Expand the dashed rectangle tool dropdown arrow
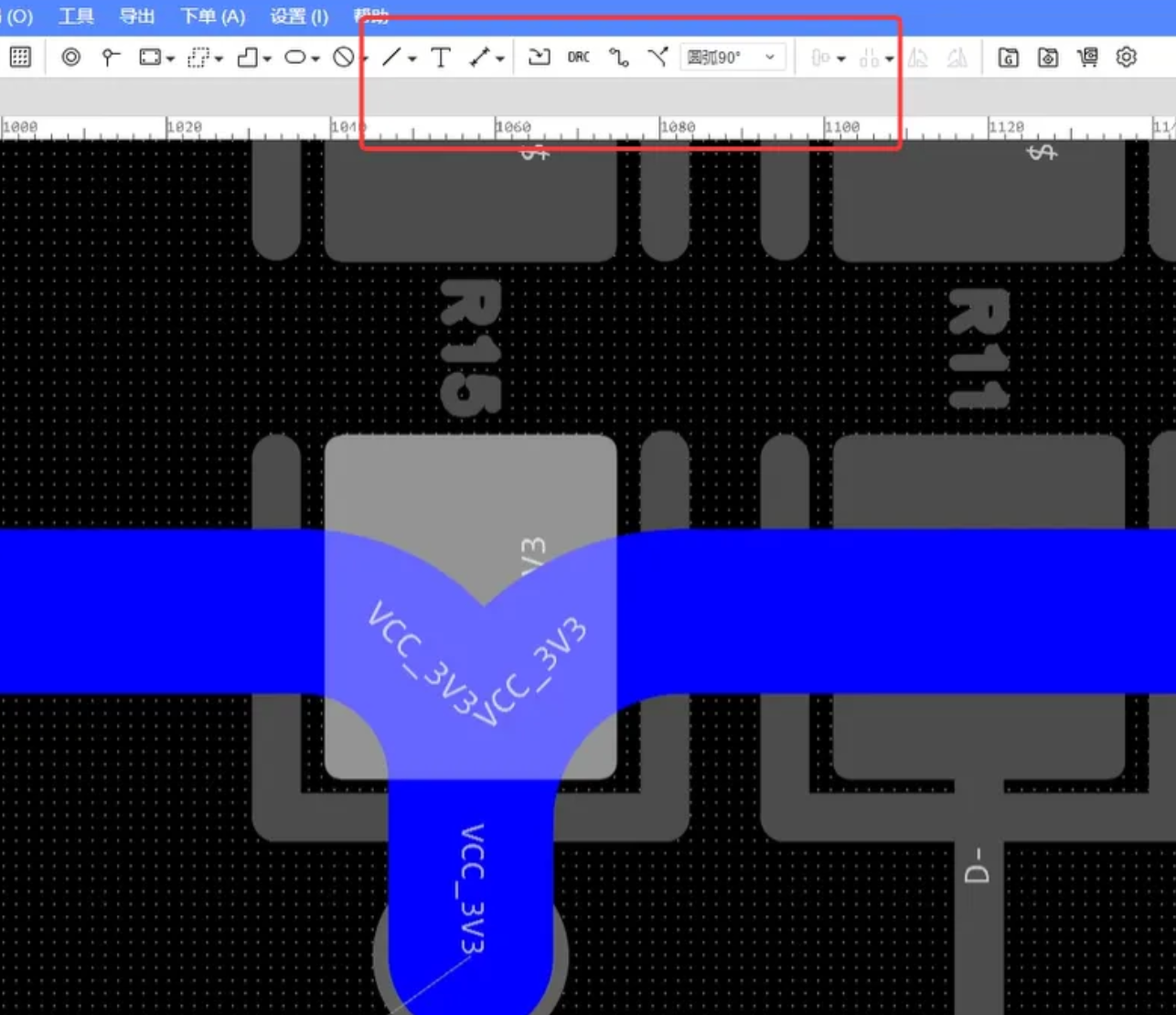The height and width of the screenshot is (1015, 1176). point(219,59)
